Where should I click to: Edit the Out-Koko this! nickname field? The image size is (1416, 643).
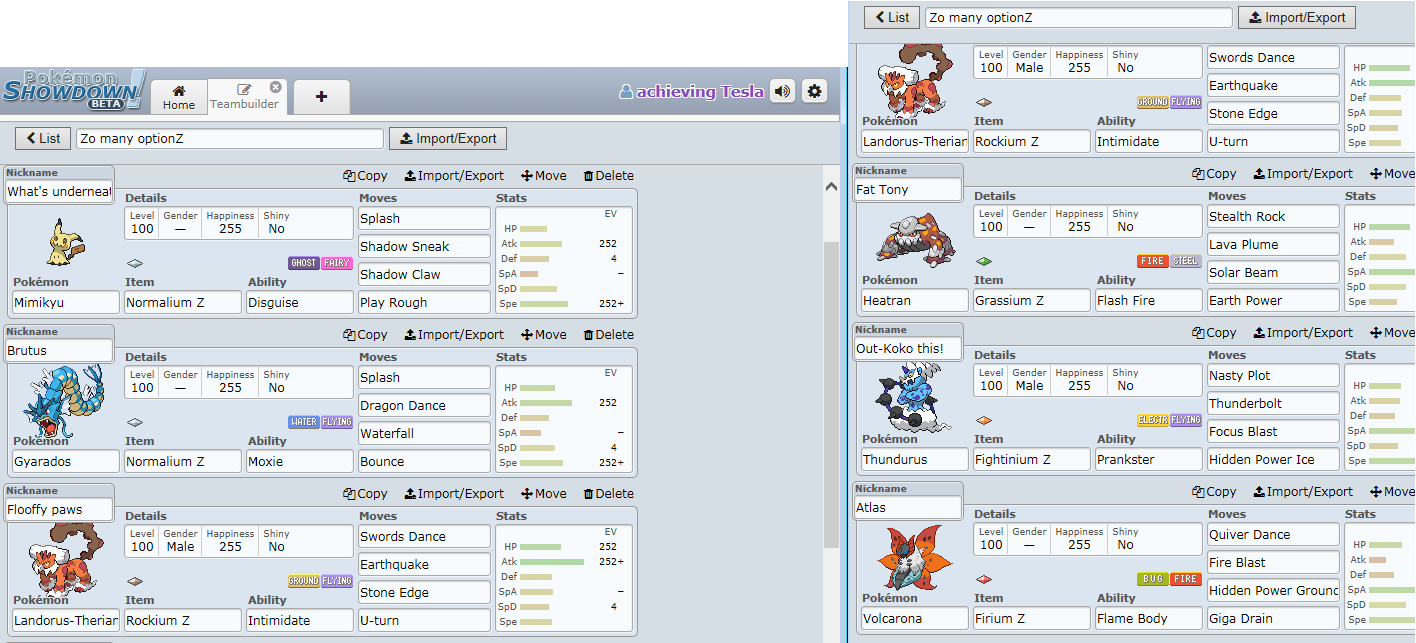click(x=907, y=349)
